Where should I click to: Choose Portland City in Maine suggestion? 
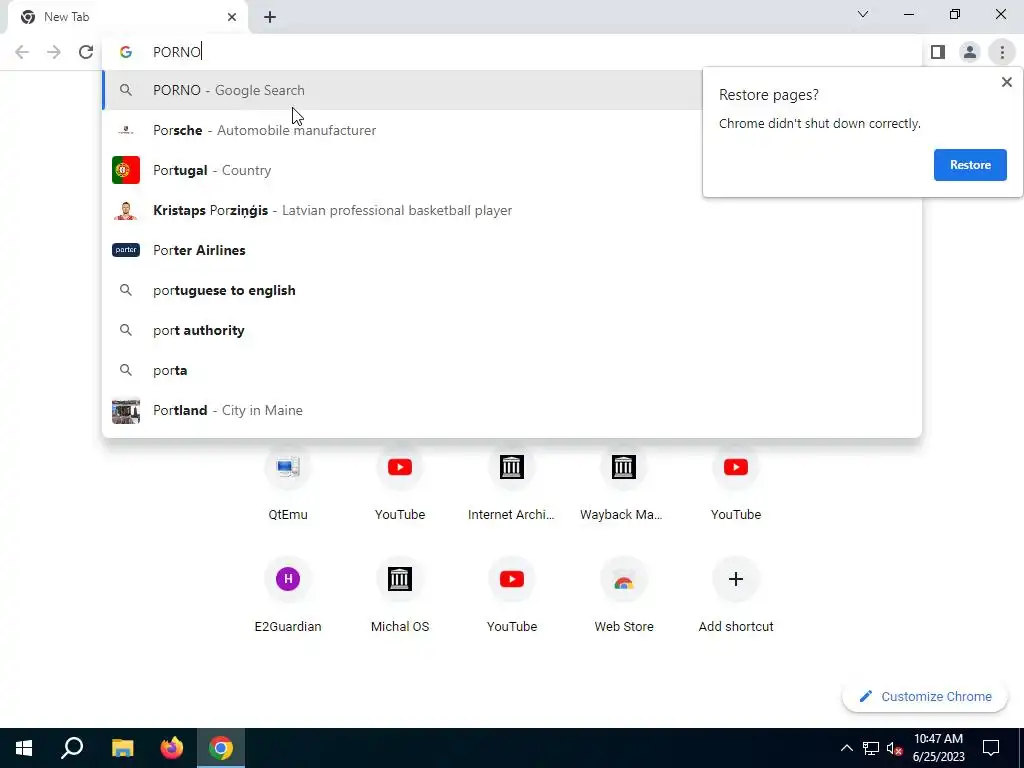tap(512, 410)
